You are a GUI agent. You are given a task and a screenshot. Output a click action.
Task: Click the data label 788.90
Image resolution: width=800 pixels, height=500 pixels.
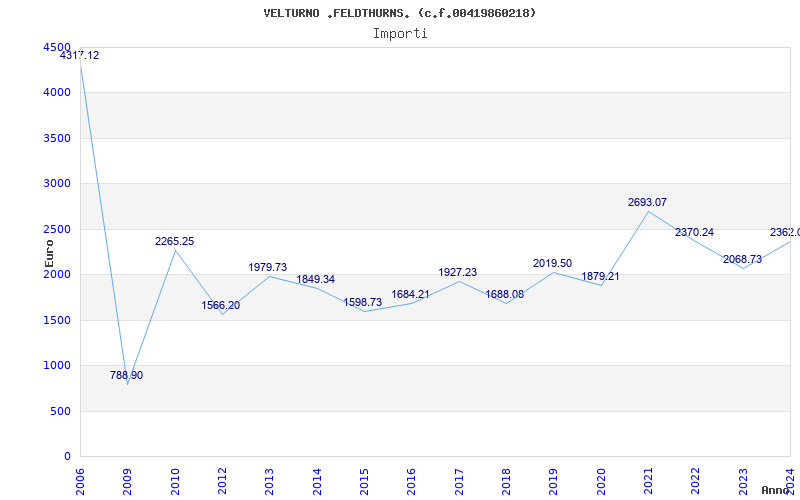tap(127, 376)
